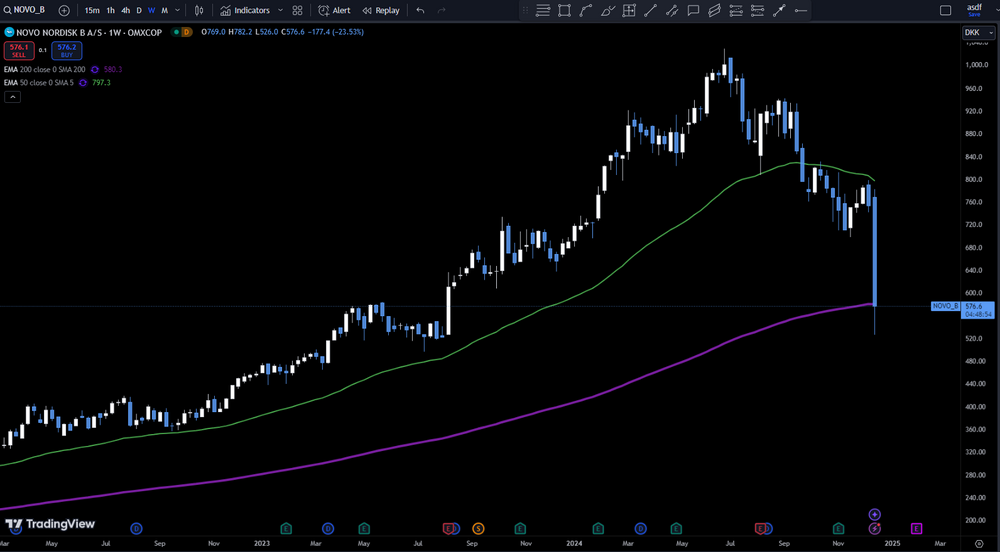Click the purple plus marker above the lightning
1000x552 pixels.
click(x=874, y=514)
